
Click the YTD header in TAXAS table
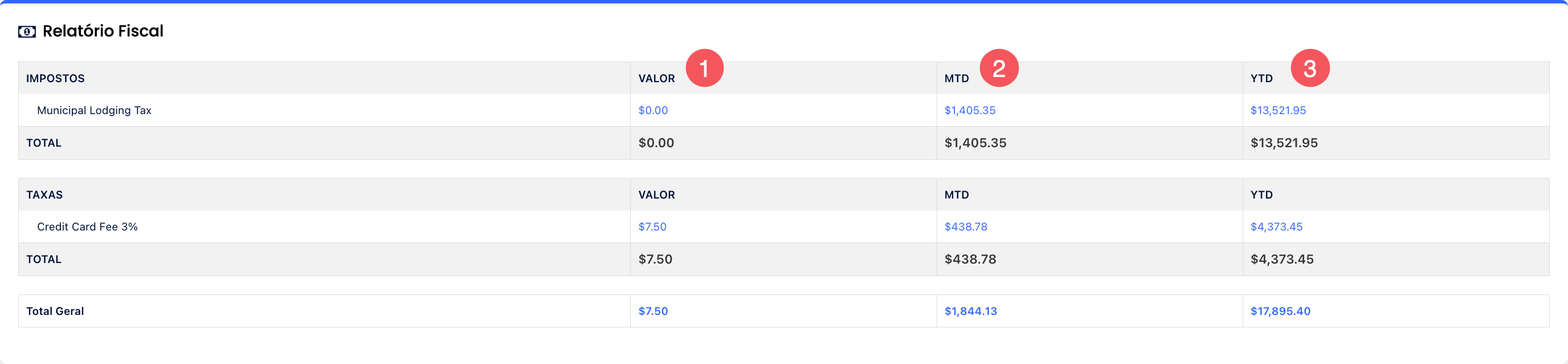click(x=1261, y=195)
